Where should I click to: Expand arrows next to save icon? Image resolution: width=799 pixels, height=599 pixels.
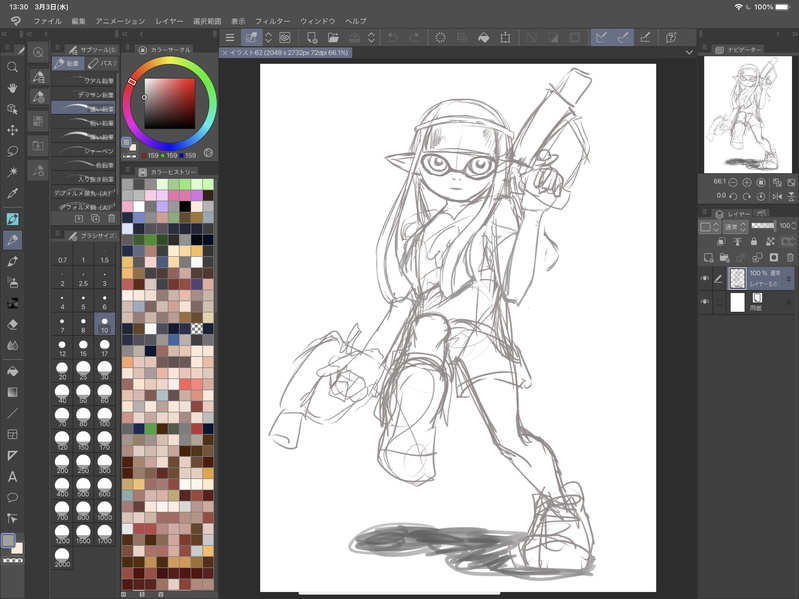click(371, 37)
